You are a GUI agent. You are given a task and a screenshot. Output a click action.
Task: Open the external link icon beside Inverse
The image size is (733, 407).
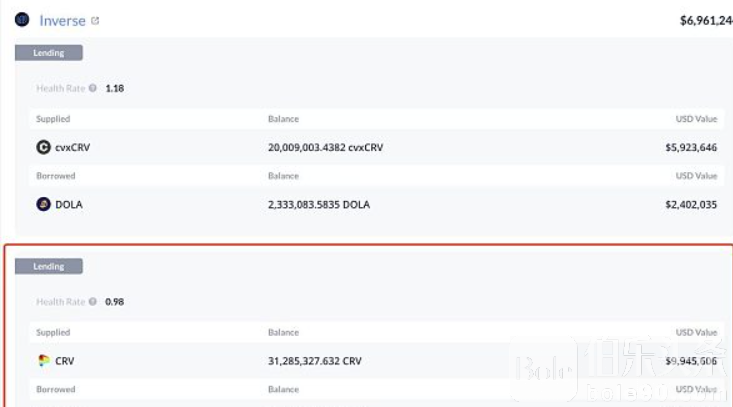tap(95, 21)
